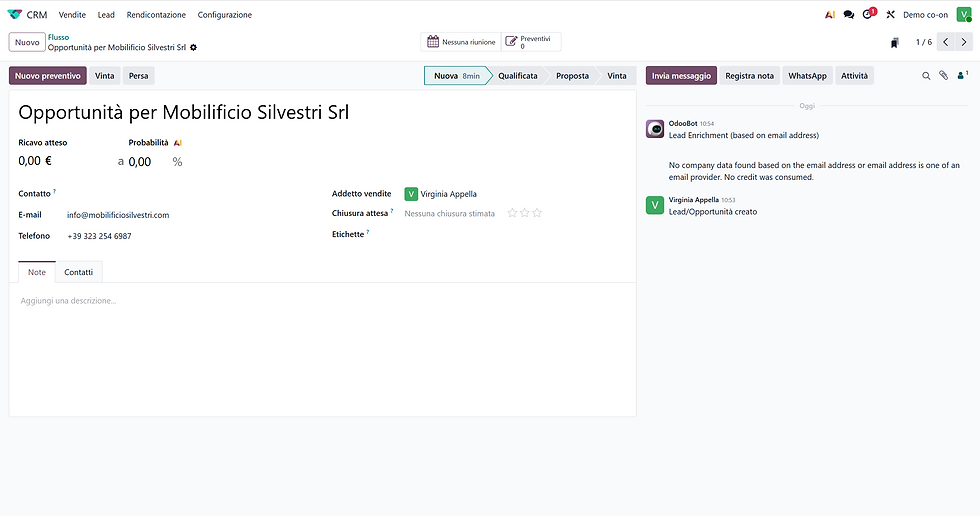Click the 1 / 6 pager counter
Viewport: 980px width, 516px height.
click(924, 42)
